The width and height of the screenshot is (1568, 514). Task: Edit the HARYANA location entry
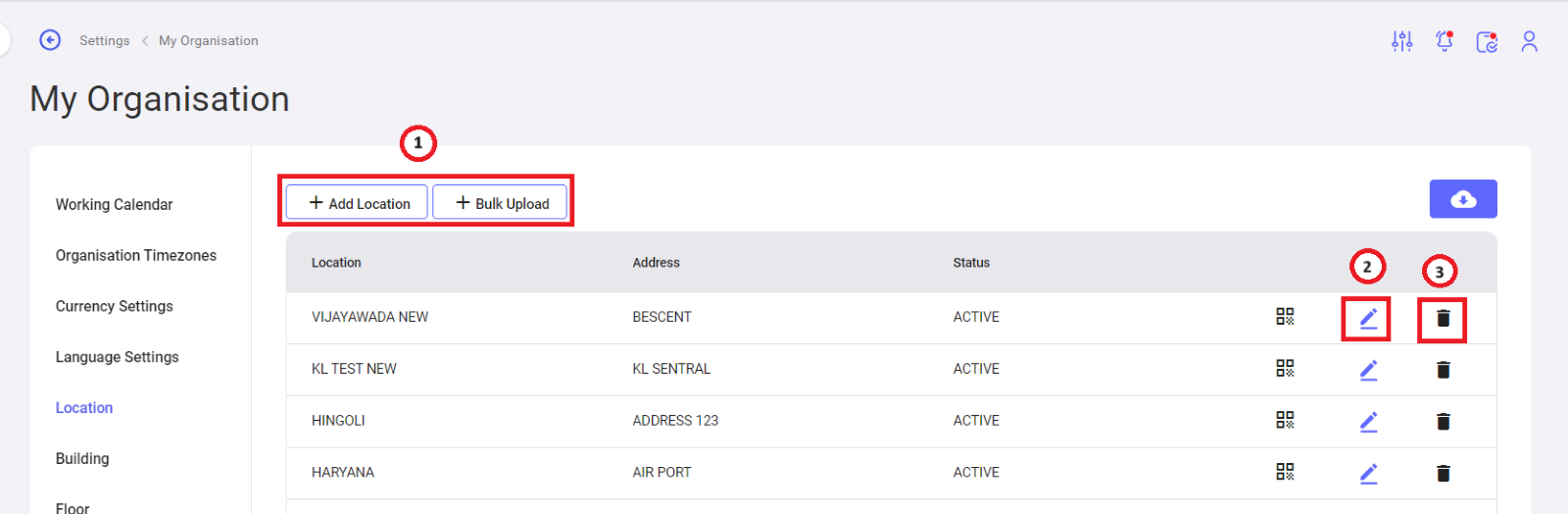[x=1369, y=474]
